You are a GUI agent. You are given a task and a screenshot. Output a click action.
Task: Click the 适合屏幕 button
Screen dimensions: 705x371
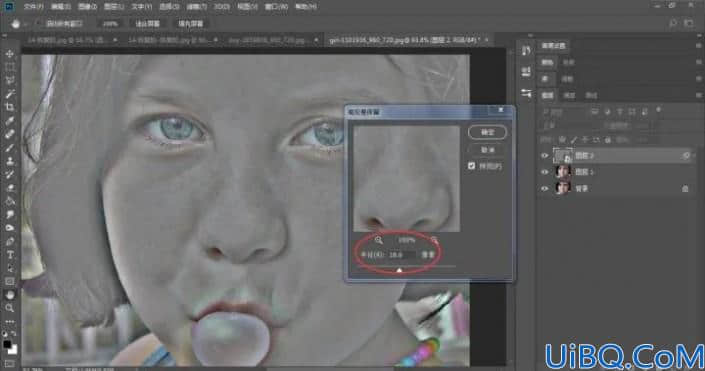click(x=147, y=23)
